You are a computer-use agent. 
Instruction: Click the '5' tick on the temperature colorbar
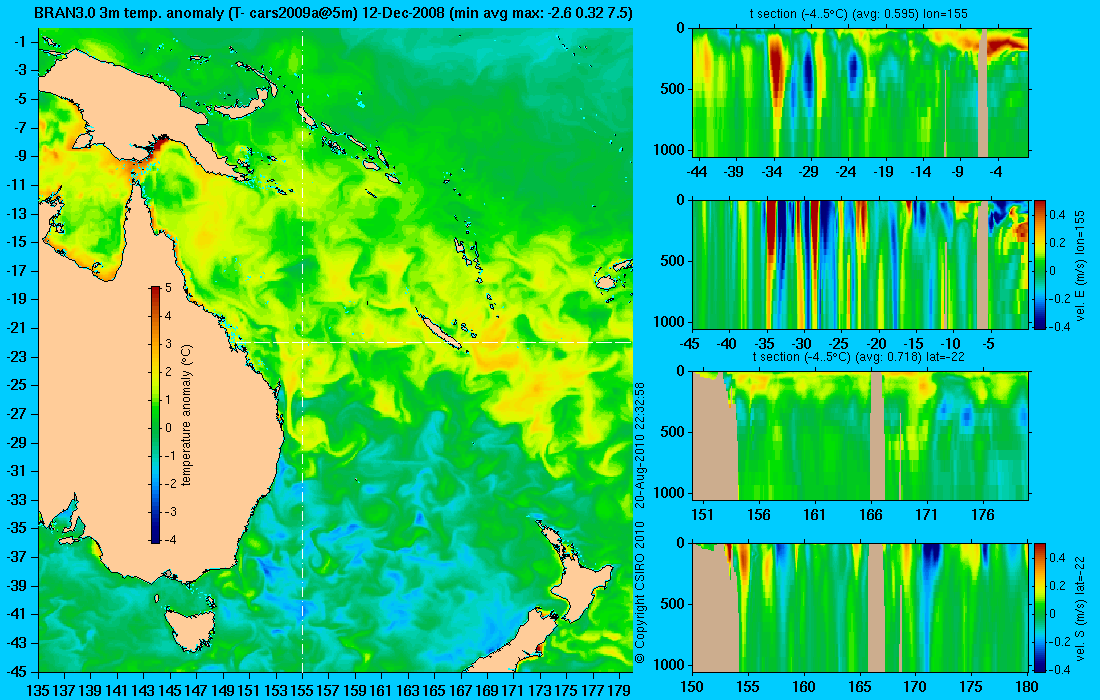(x=168, y=288)
